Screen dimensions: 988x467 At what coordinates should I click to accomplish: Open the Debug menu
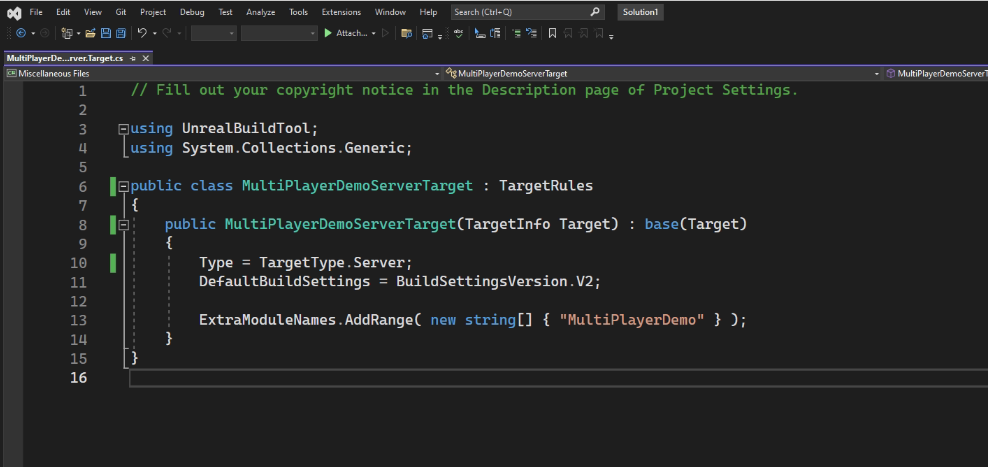(x=191, y=12)
